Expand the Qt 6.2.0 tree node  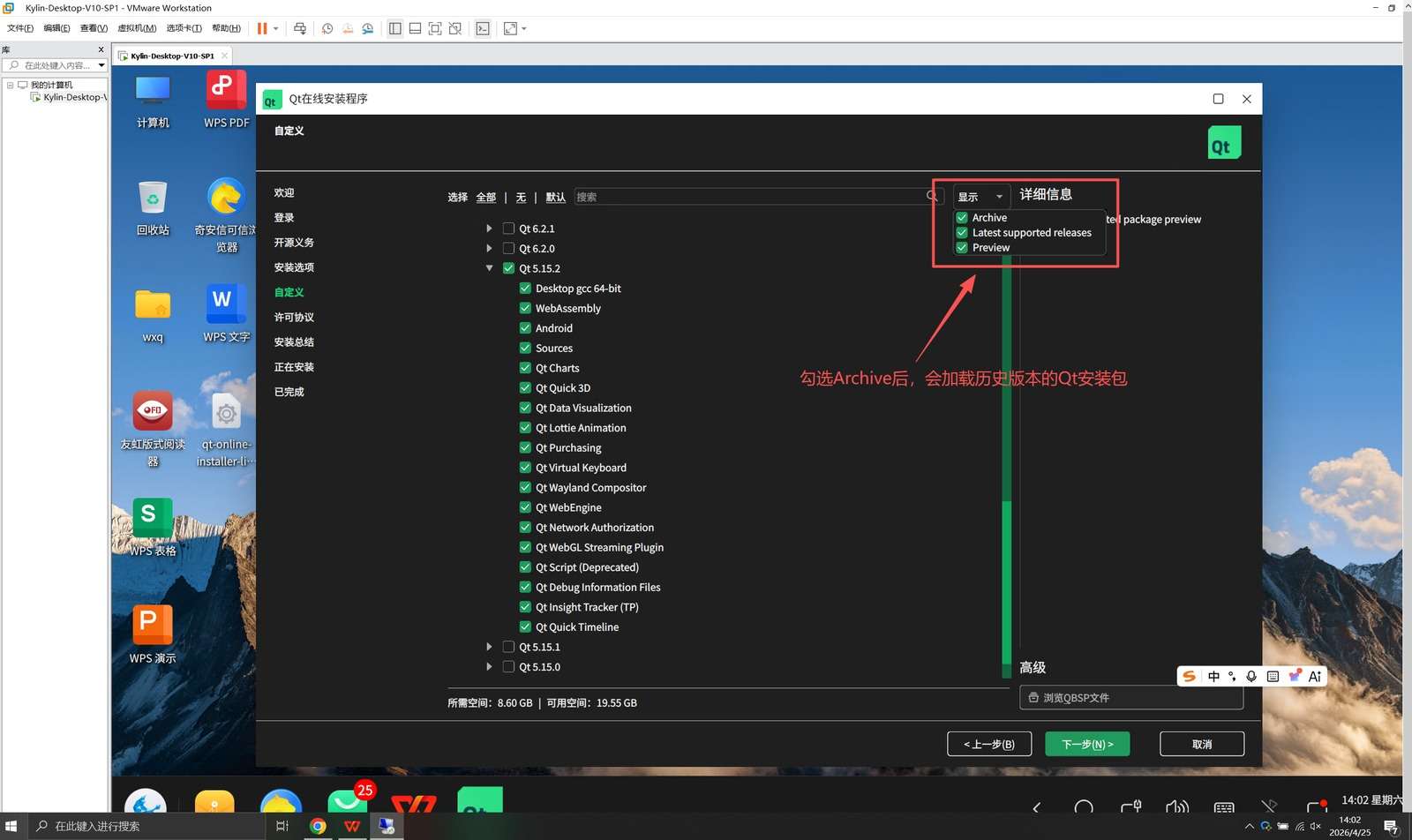489,248
